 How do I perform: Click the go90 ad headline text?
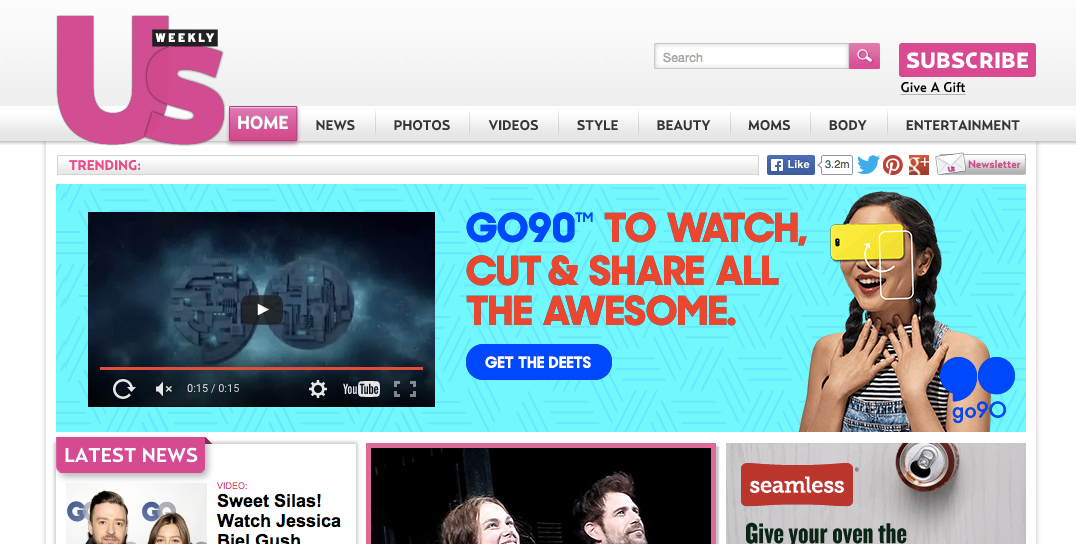tap(636, 269)
